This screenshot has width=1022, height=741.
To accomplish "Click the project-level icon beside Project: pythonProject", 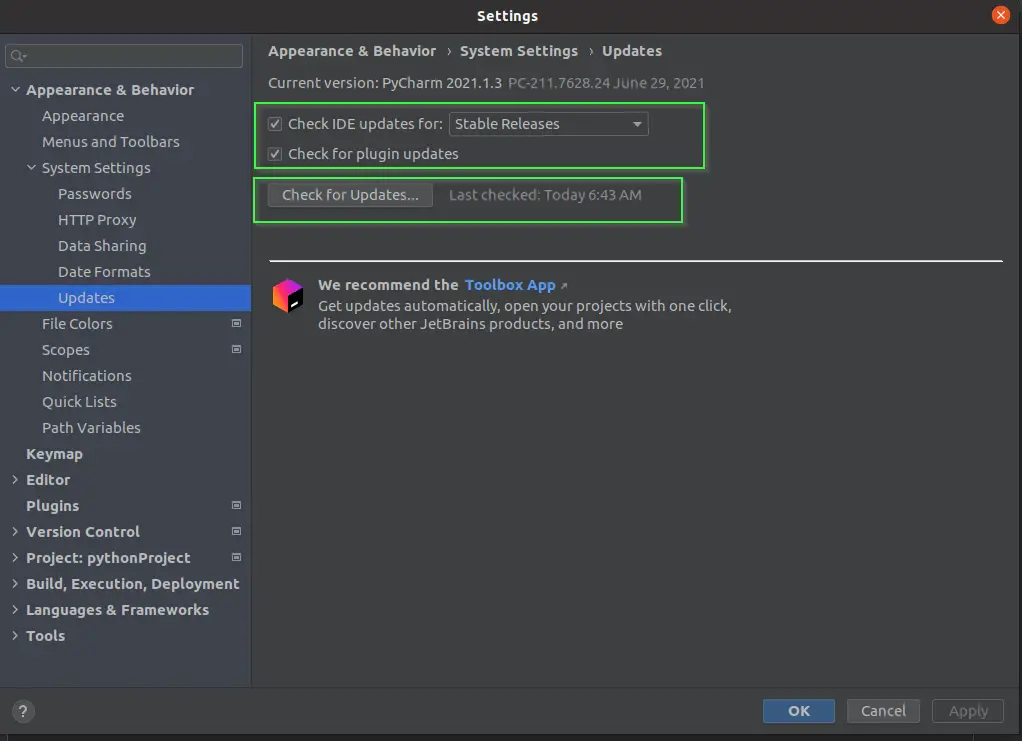I will (x=237, y=557).
